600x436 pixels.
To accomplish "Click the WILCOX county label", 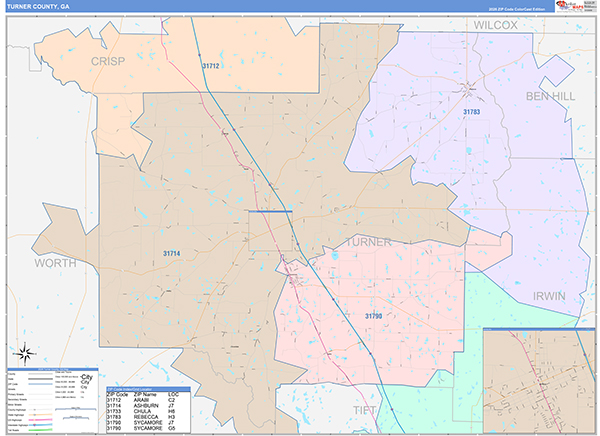I will [x=496, y=25].
